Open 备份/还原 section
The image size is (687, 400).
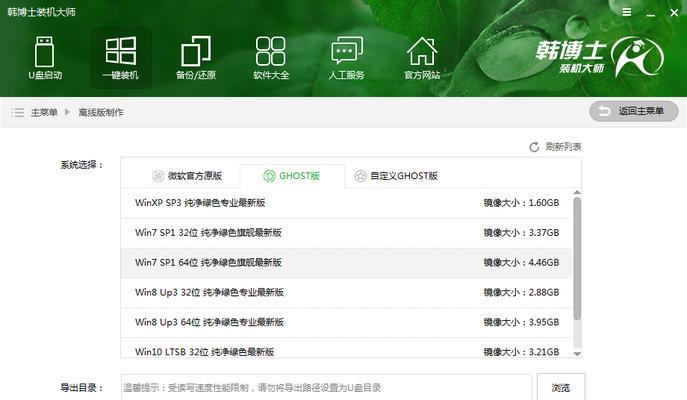(x=196, y=58)
